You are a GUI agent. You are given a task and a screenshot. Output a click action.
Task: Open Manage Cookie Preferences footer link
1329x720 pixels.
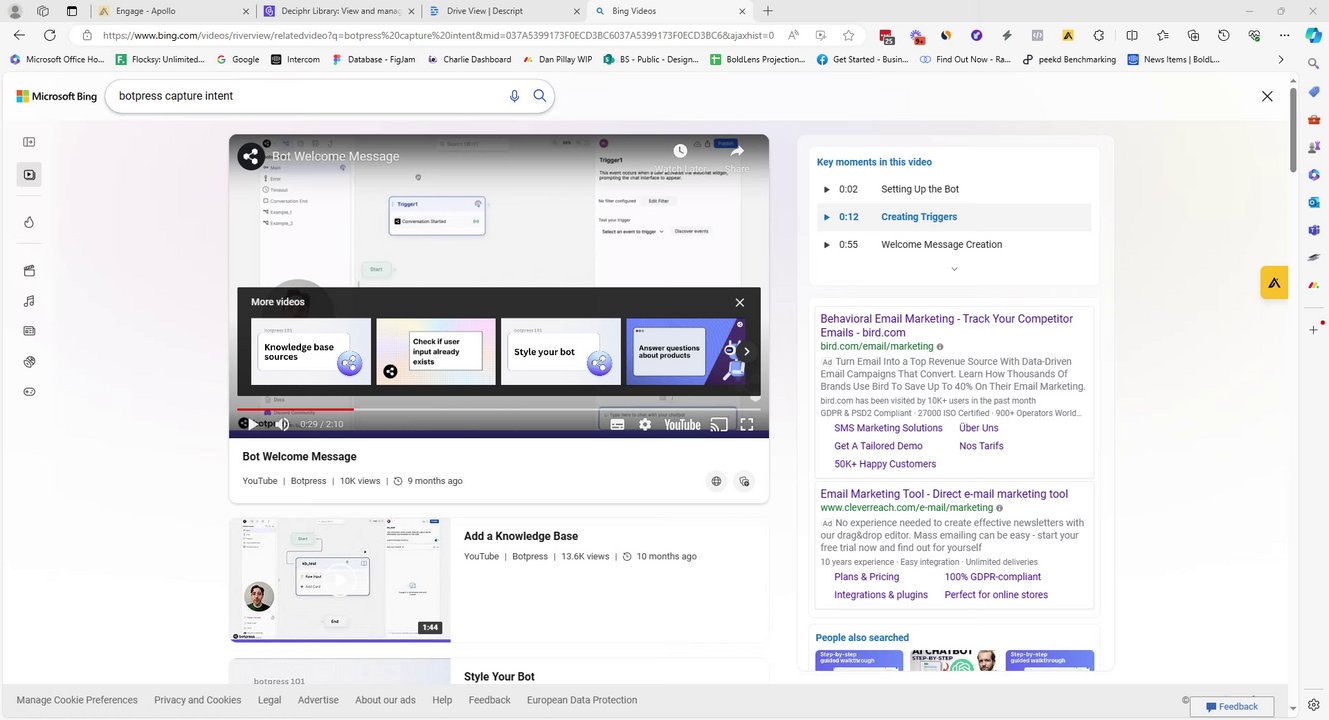[x=77, y=700]
